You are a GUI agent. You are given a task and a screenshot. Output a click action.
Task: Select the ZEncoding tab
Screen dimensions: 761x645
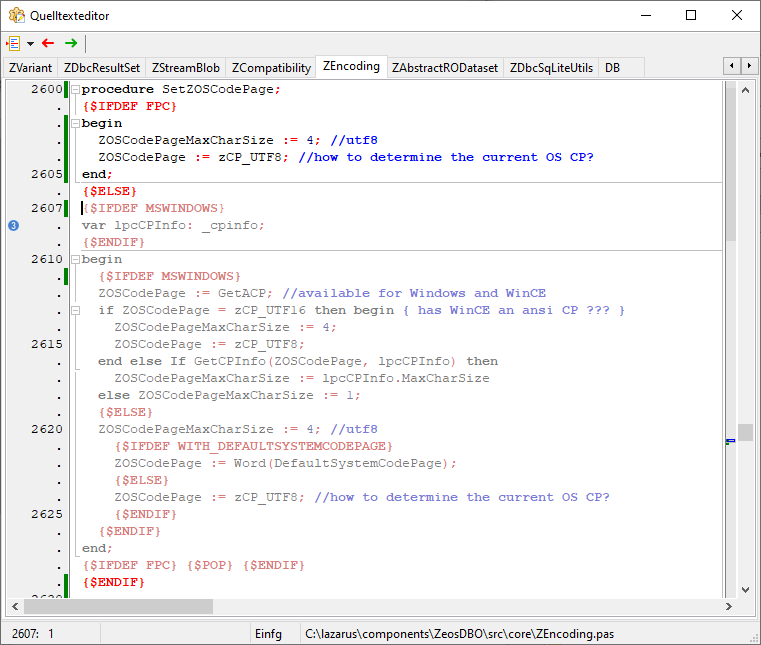[x=351, y=66]
